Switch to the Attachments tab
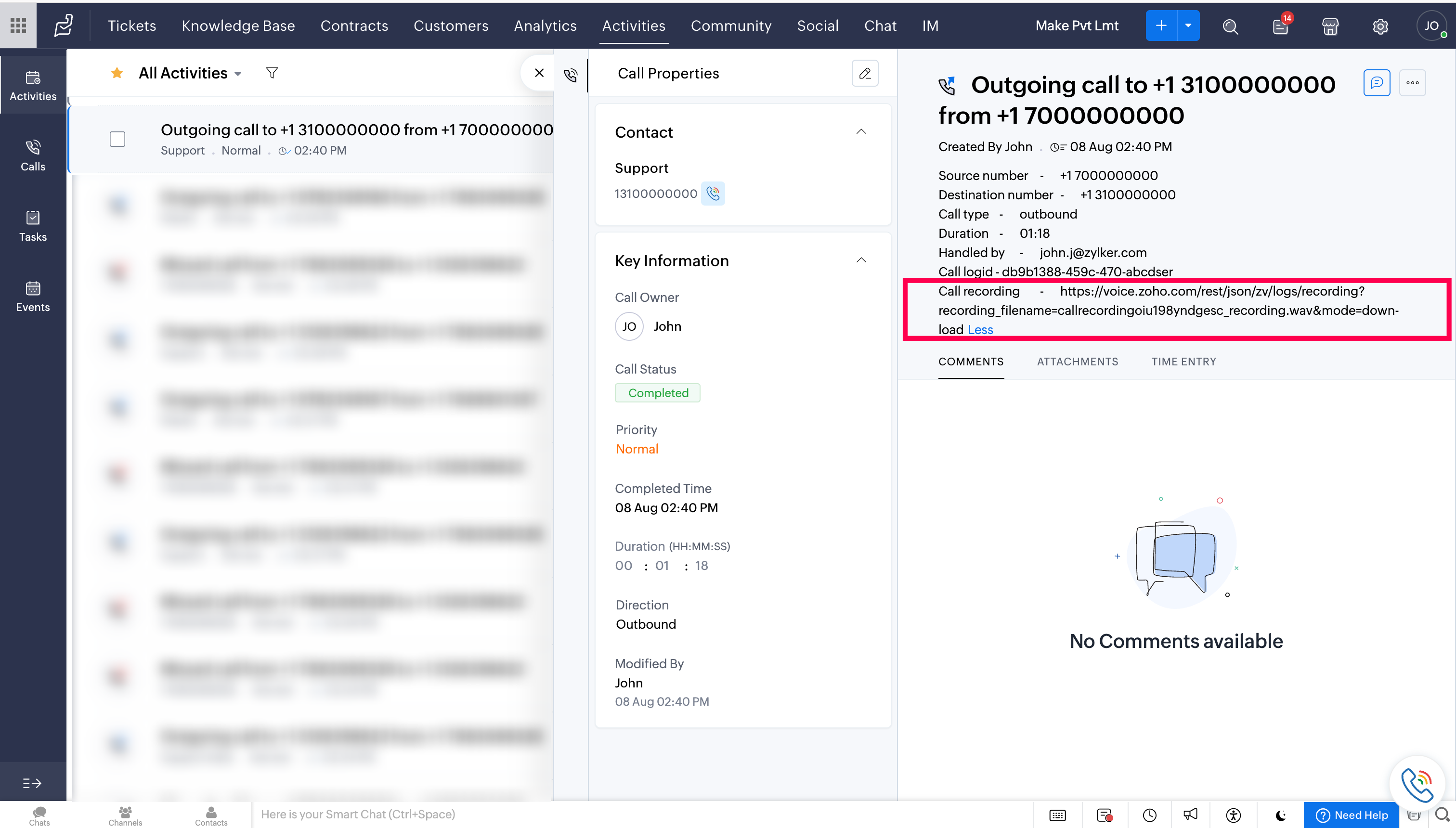Viewport: 1456px width, 828px height. click(x=1077, y=362)
